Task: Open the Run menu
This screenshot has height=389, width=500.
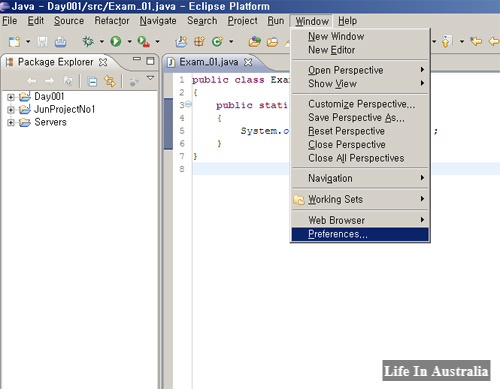Action: (276, 21)
